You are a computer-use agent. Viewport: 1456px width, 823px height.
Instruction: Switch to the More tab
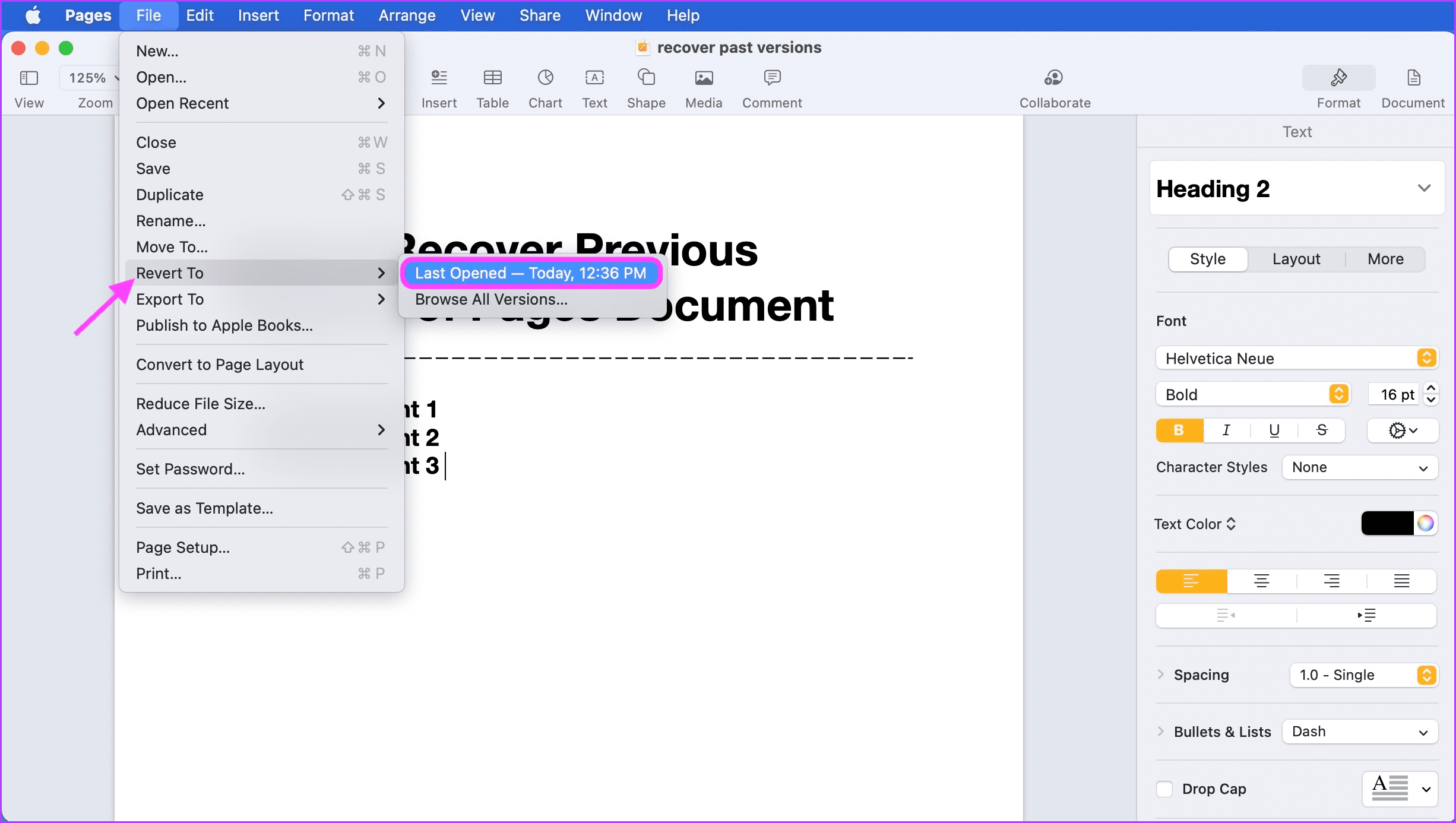pyautogui.click(x=1385, y=259)
